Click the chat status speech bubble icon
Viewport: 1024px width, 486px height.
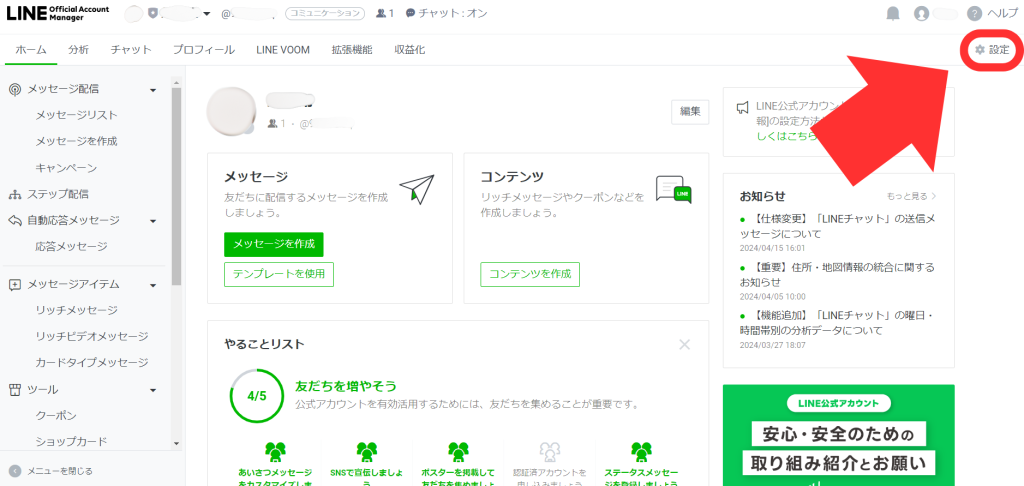pyautogui.click(x=410, y=13)
